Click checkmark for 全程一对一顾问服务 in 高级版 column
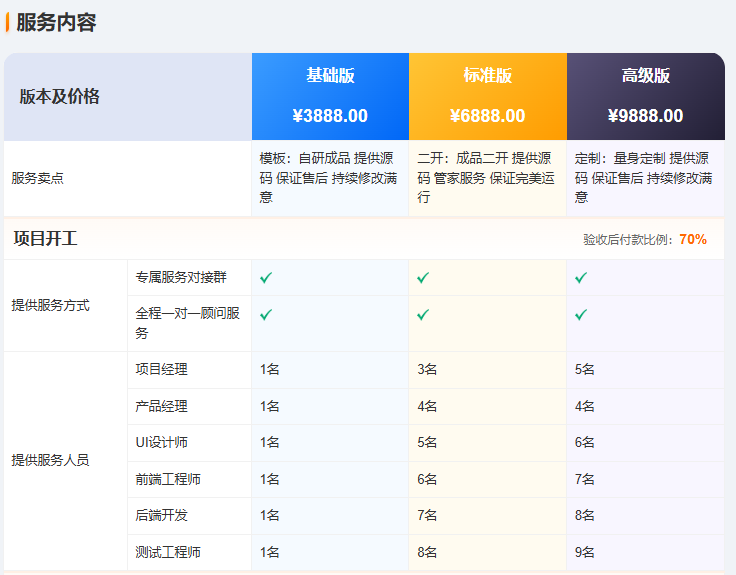Image resolution: width=736 pixels, height=575 pixels. coord(581,314)
